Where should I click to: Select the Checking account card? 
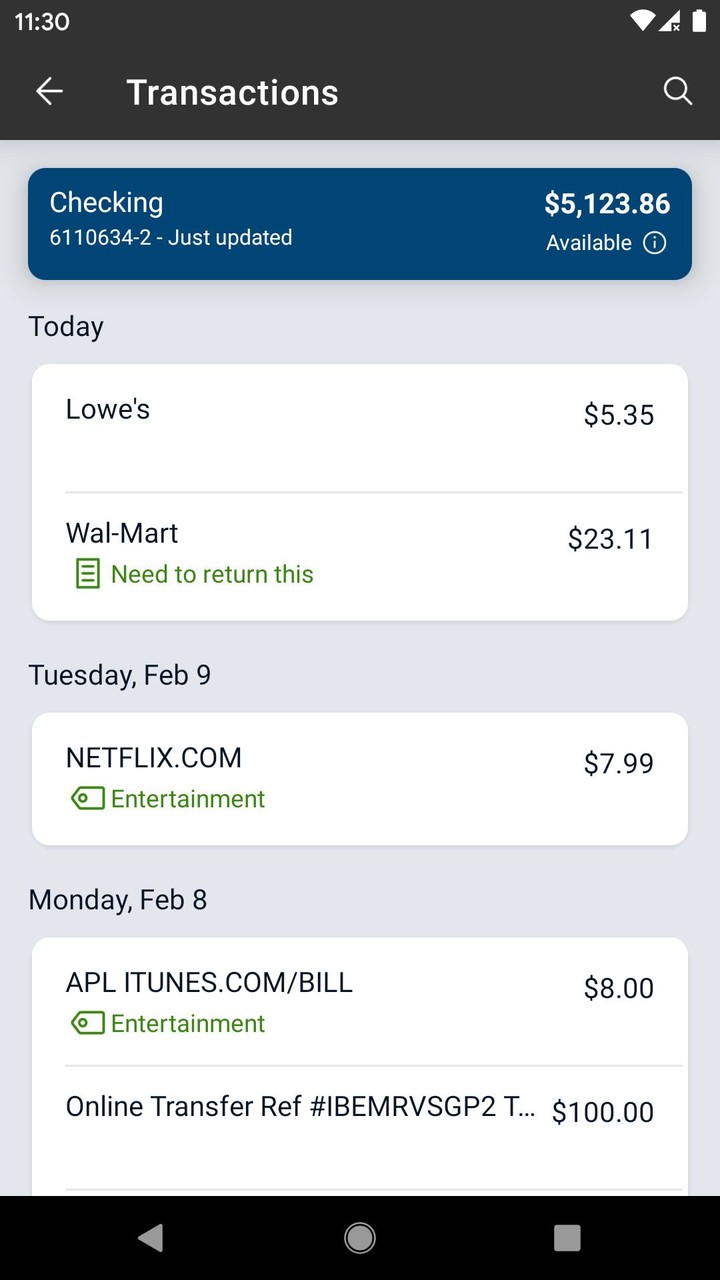click(300, 224)
